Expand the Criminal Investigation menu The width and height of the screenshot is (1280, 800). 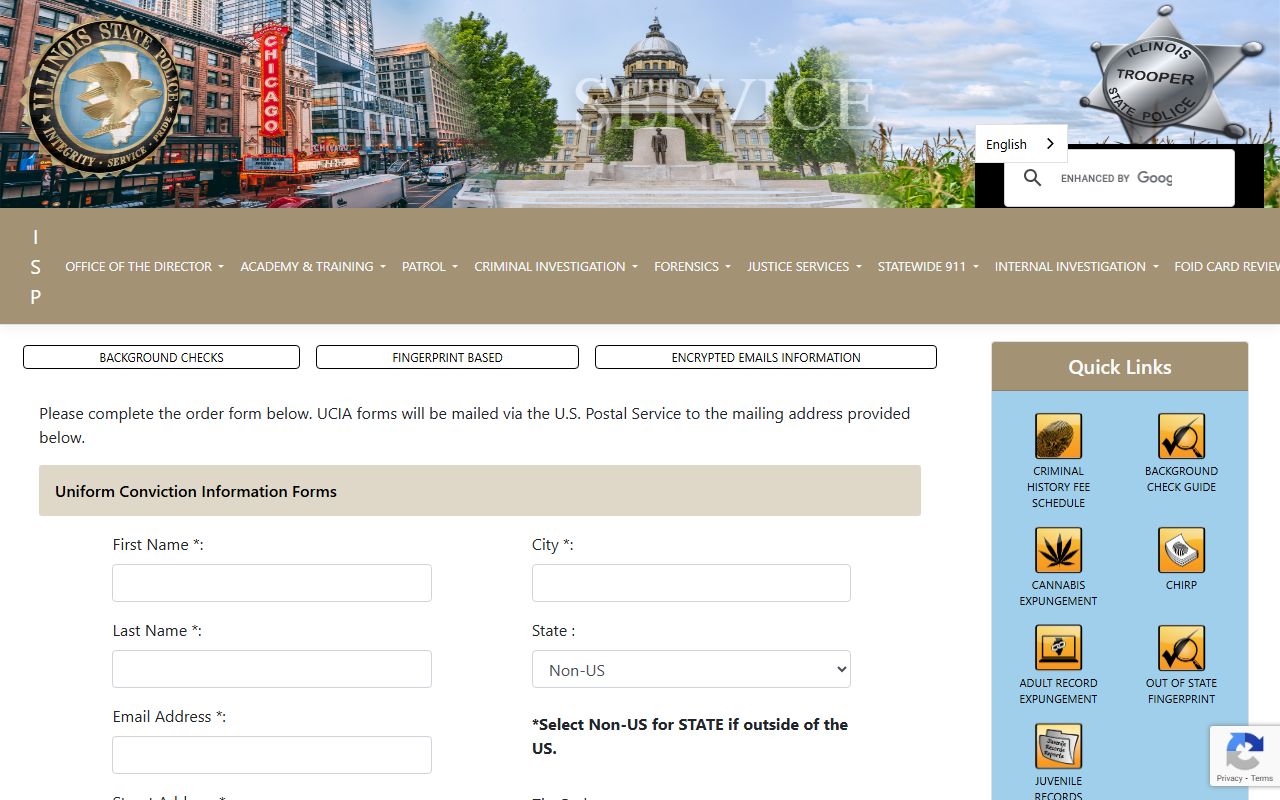point(556,266)
